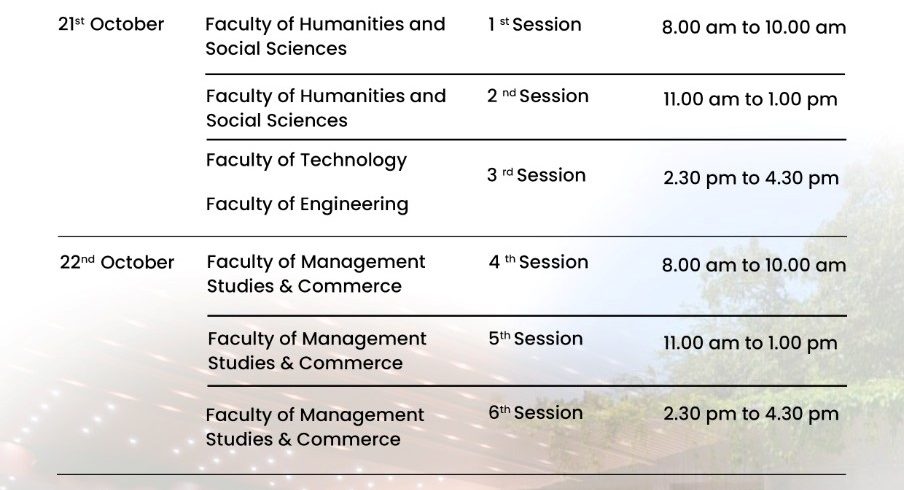
Task: Click the 4th Session time 8.00 am to 10.00 am
Action: click(x=754, y=265)
